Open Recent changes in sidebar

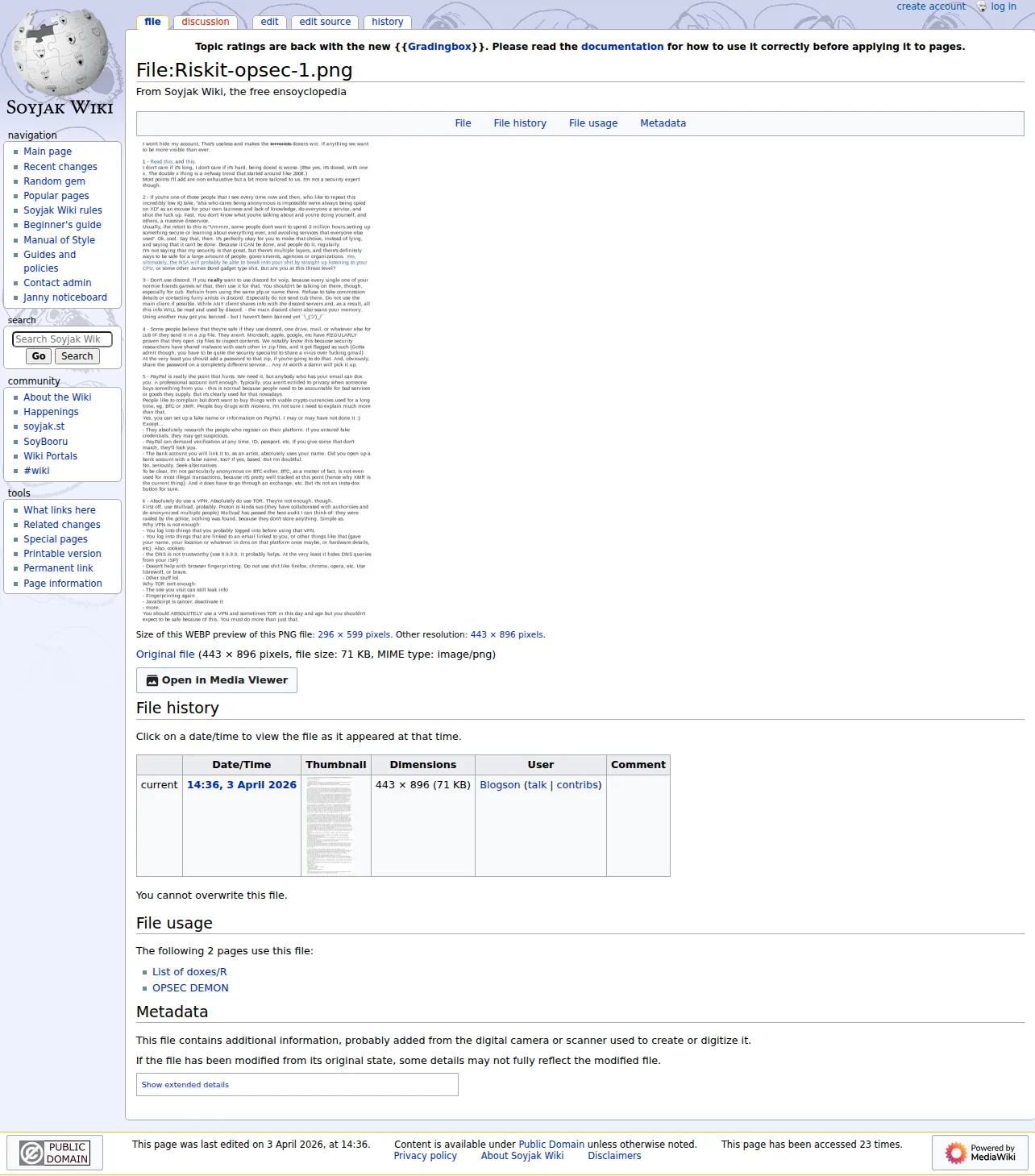tap(60, 167)
